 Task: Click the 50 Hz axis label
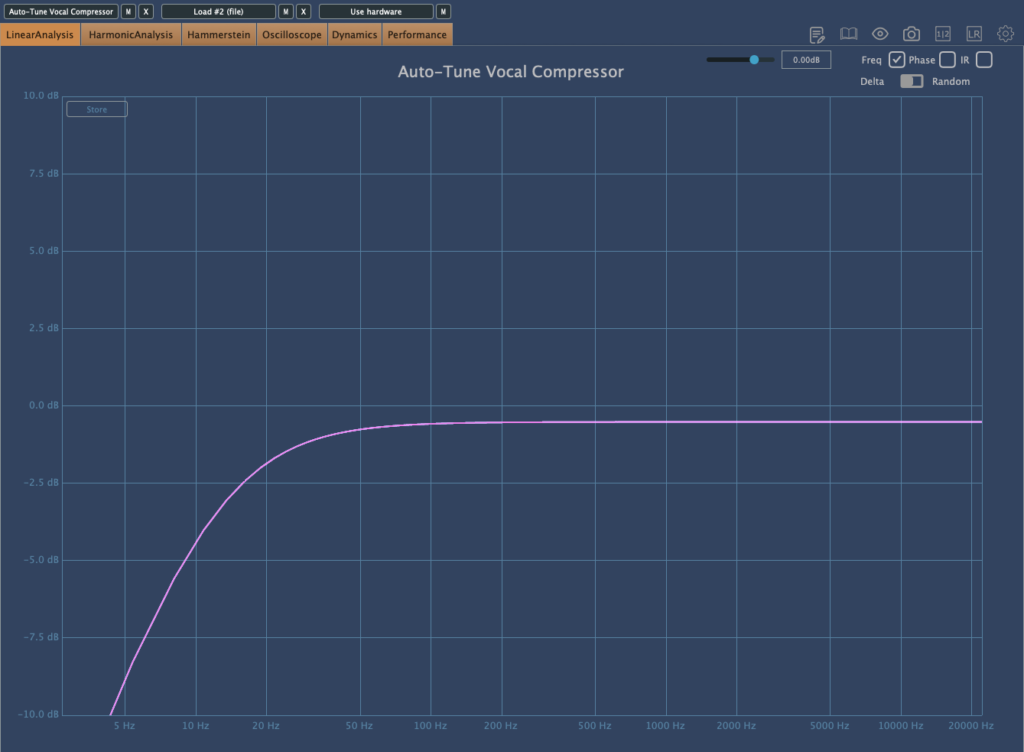tap(359, 726)
